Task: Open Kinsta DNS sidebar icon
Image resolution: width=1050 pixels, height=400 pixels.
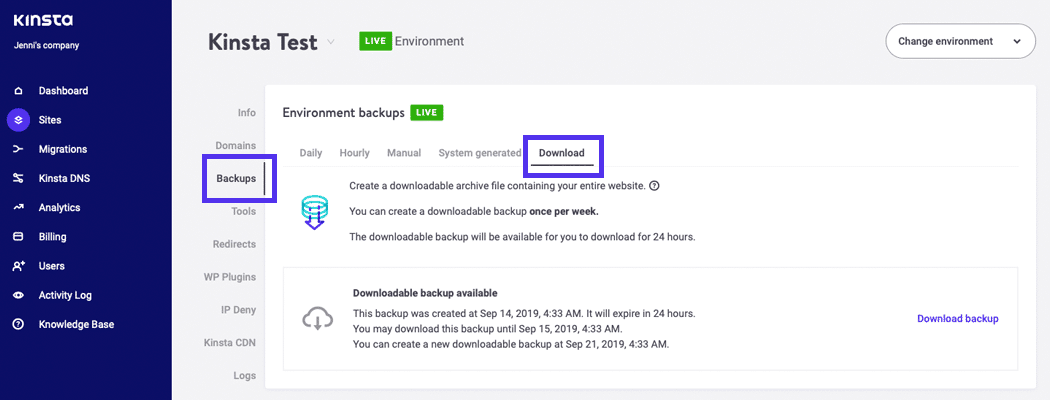Action: (x=18, y=179)
